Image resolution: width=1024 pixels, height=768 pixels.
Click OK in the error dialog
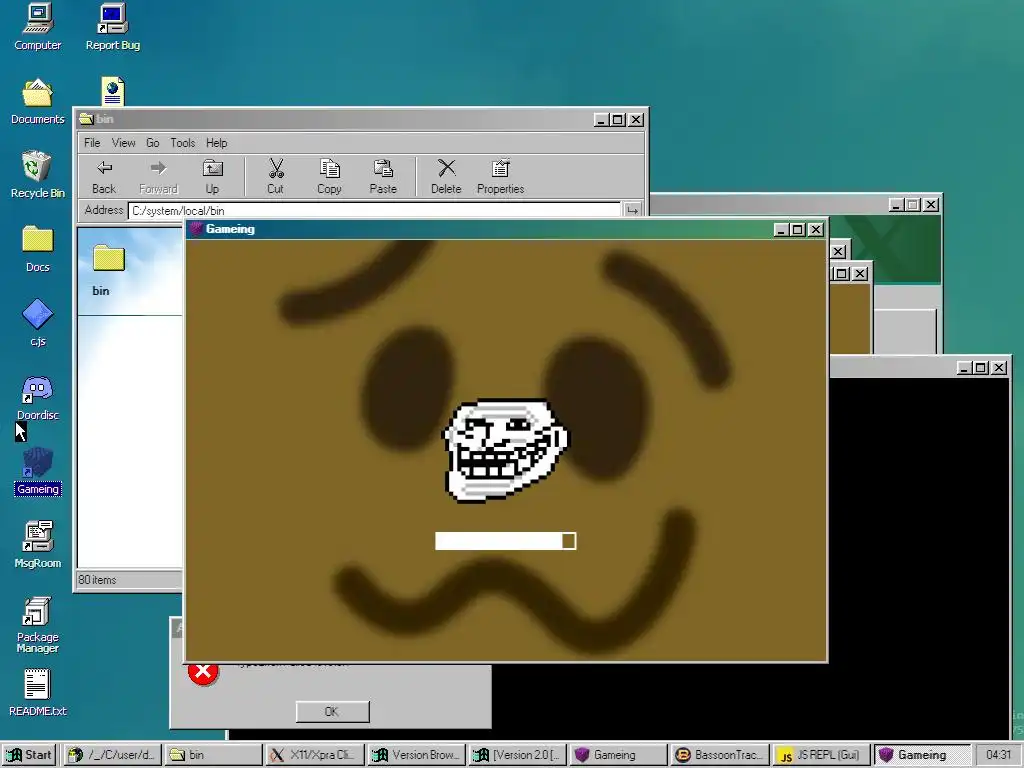coord(332,711)
